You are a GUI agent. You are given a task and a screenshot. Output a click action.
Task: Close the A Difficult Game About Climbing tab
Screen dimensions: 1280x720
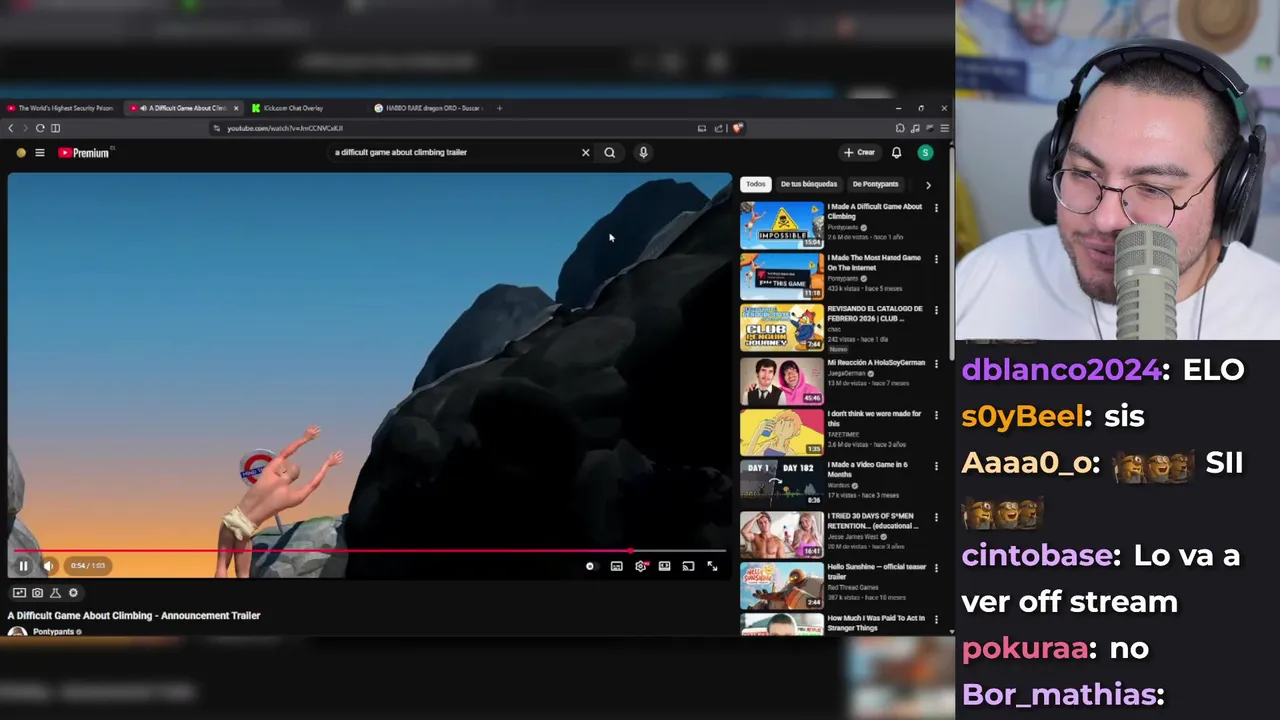click(x=236, y=108)
